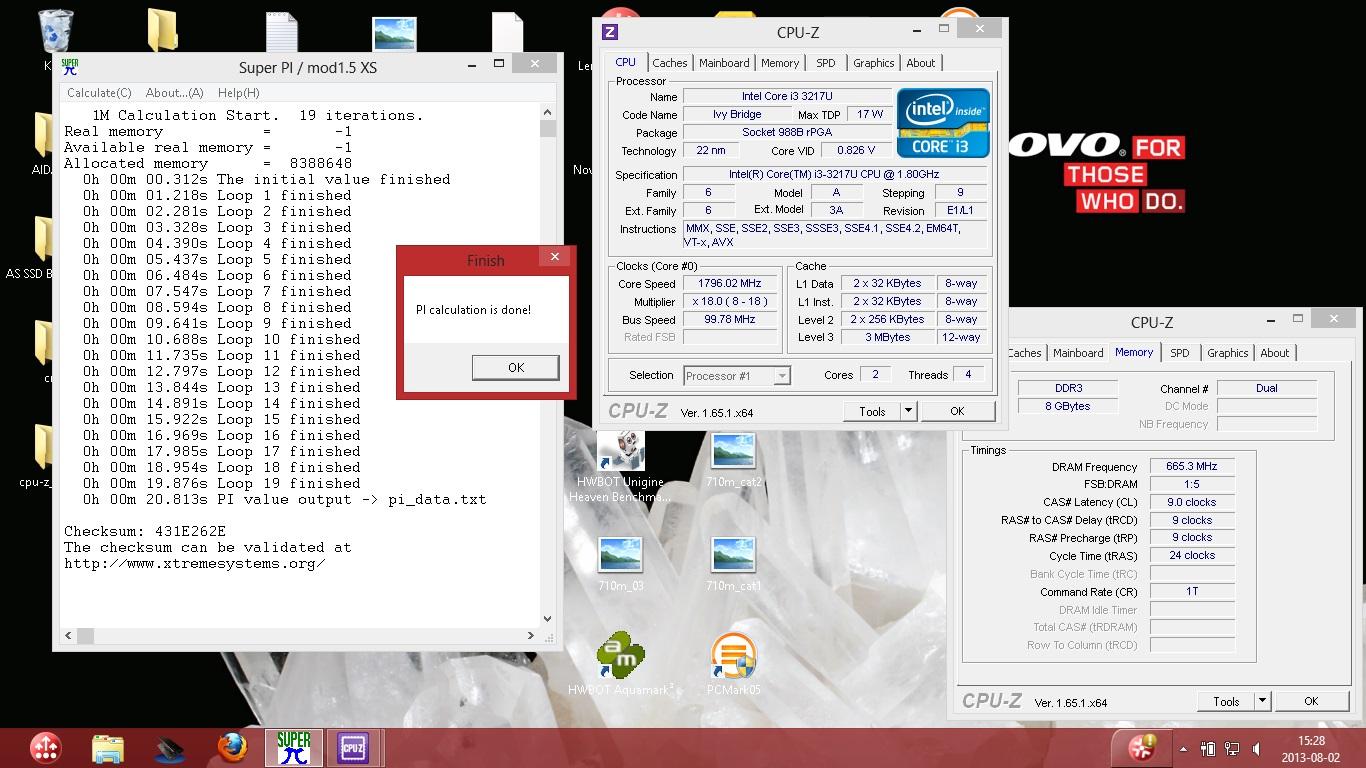This screenshot has width=1366, height=768.
Task: Click the Super PI horizontal scrollbar right arrow
Action: [531, 635]
